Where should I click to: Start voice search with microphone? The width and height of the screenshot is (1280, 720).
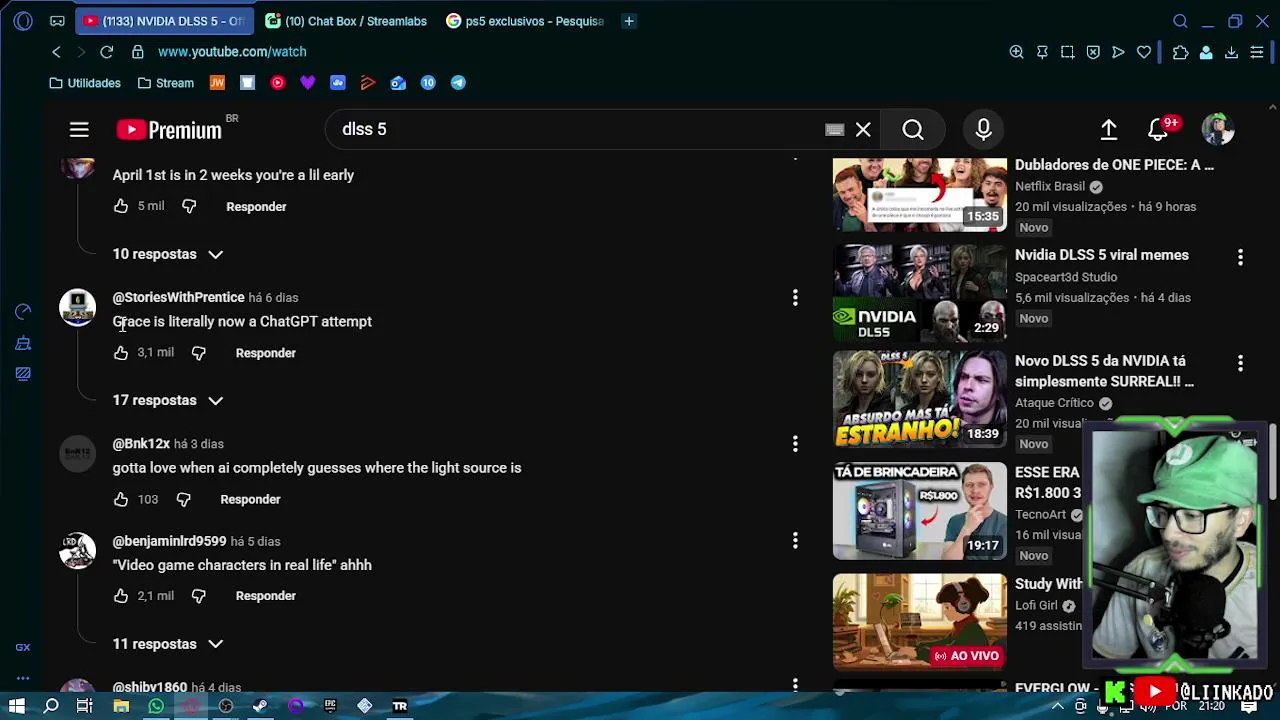(x=984, y=130)
